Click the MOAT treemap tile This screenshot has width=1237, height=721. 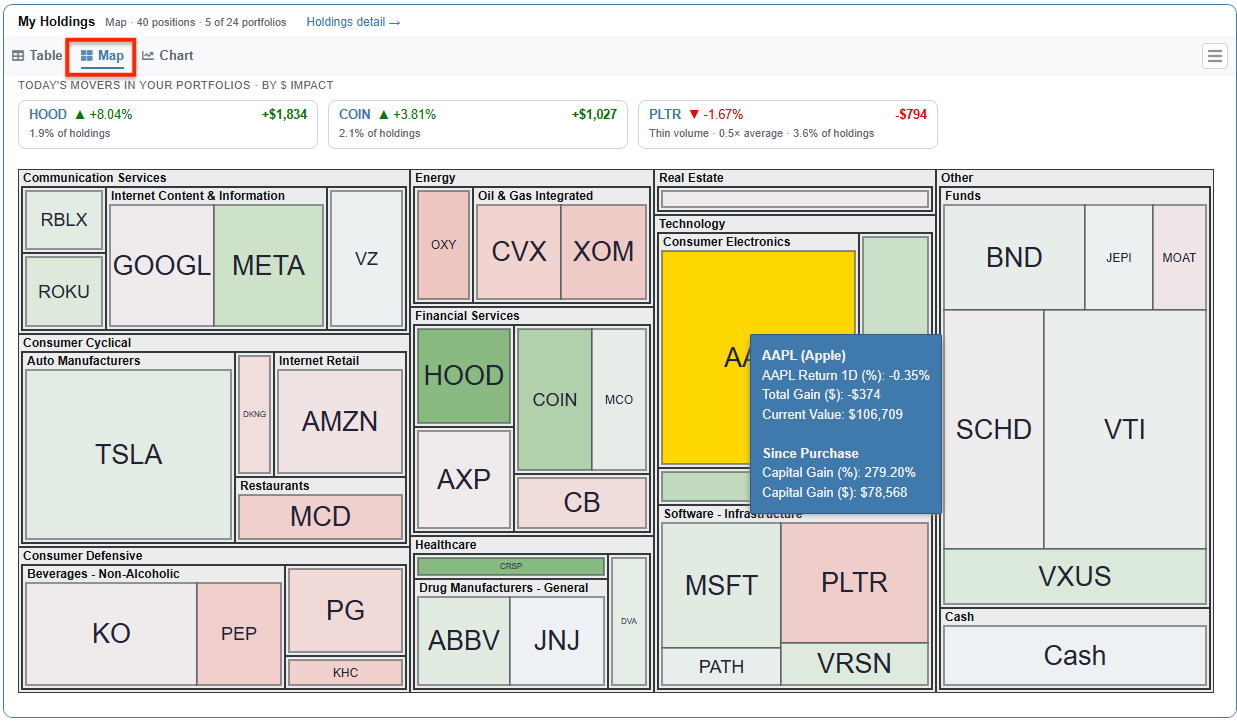click(x=1179, y=257)
